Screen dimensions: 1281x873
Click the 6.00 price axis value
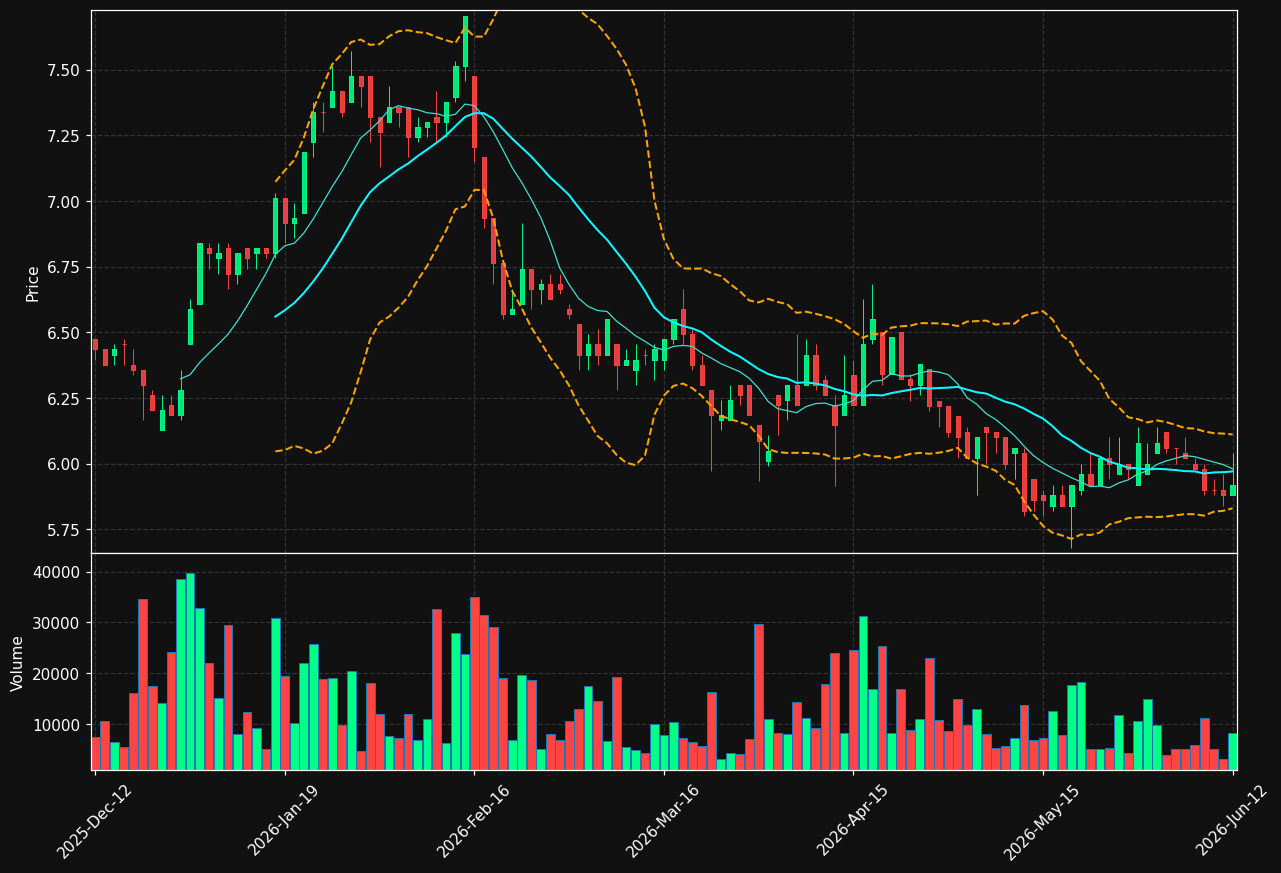click(x=64, y=464)
